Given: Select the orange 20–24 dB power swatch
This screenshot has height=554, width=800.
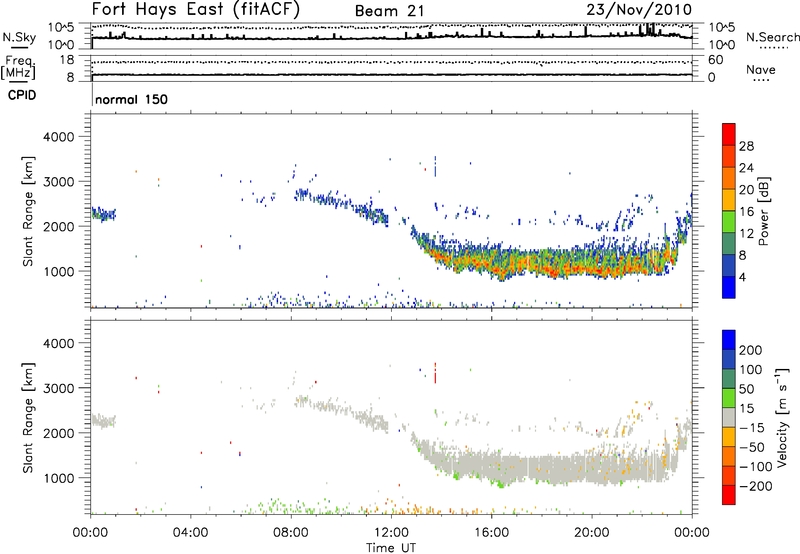Looking at the screenshot, I should (729, 178).
